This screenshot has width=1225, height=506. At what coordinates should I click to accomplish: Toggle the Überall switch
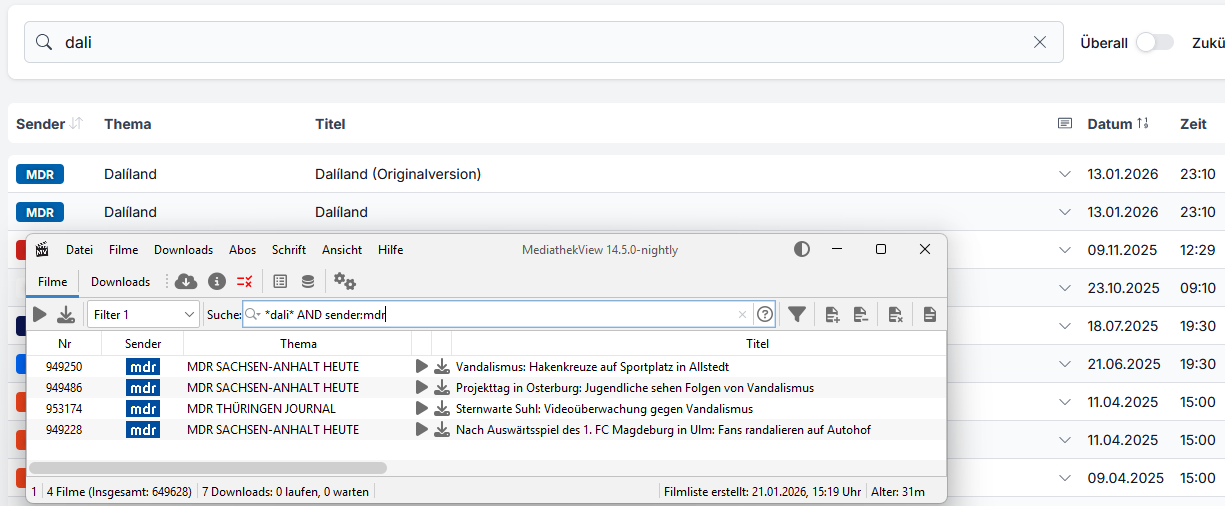click(x=1154, y=43)
